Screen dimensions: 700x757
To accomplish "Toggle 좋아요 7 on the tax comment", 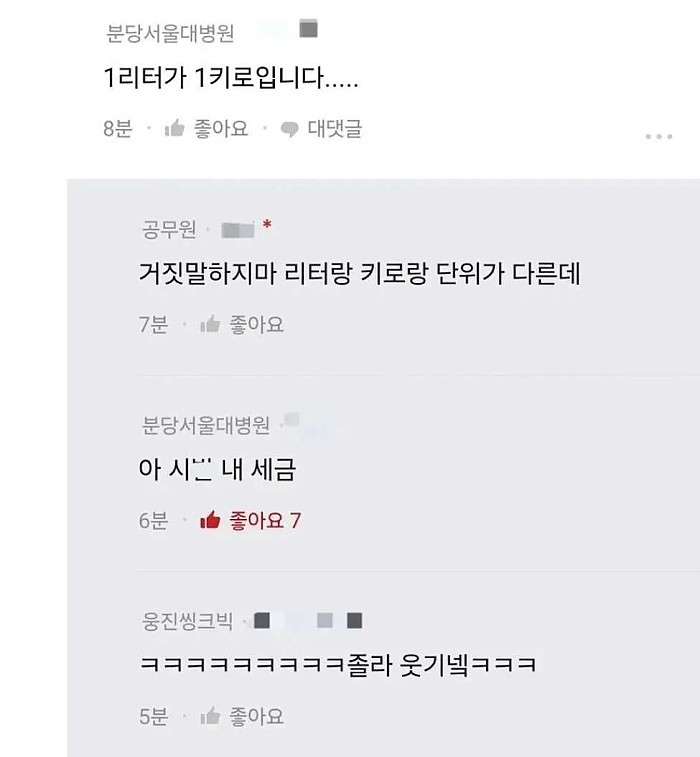I will (x=265, y=520).
